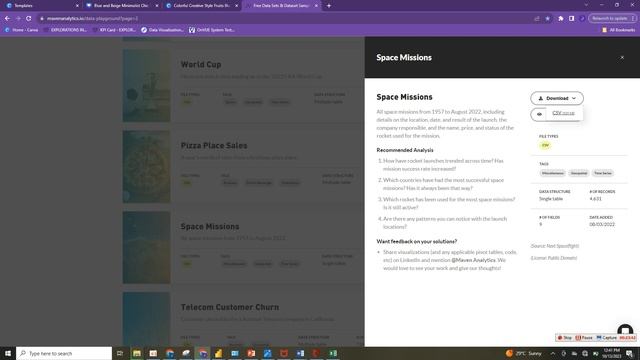Click the World Cup dataset thumbnail
Image resolution: width=640 pixels, height=360 pixels.
tap(147, 86)
